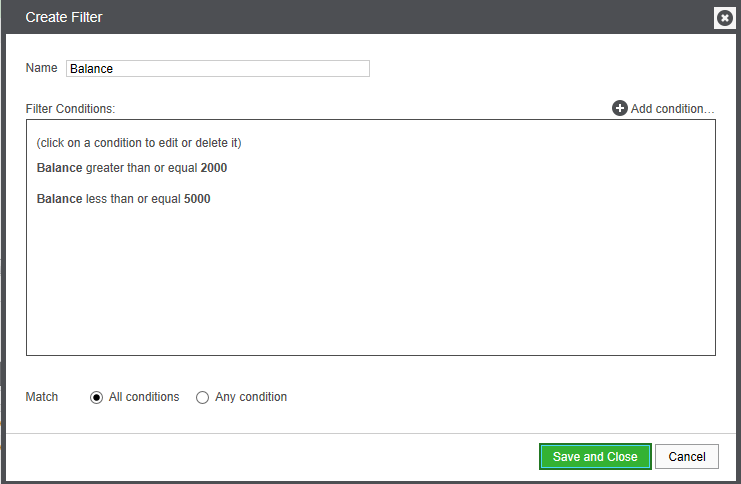
Task: Close the Create Filter dialog
Action: (x=725, y=18)
